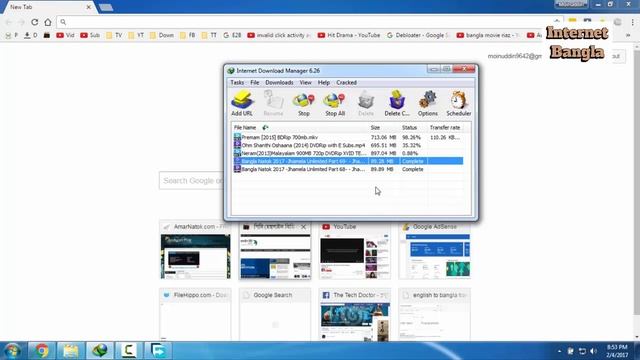Open the YT bookmarks folder
The image size is (640, 360).
[136, 36]
